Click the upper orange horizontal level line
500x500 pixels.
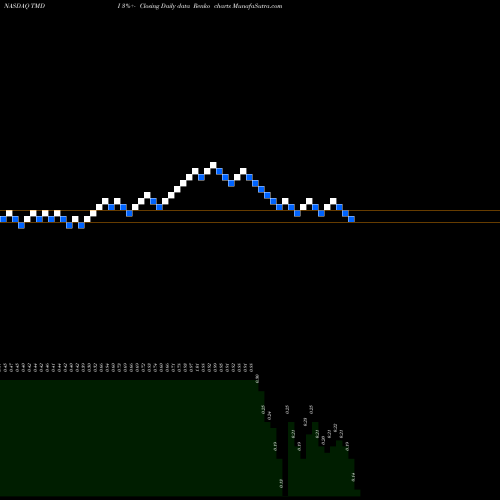(x=250, y=211)
